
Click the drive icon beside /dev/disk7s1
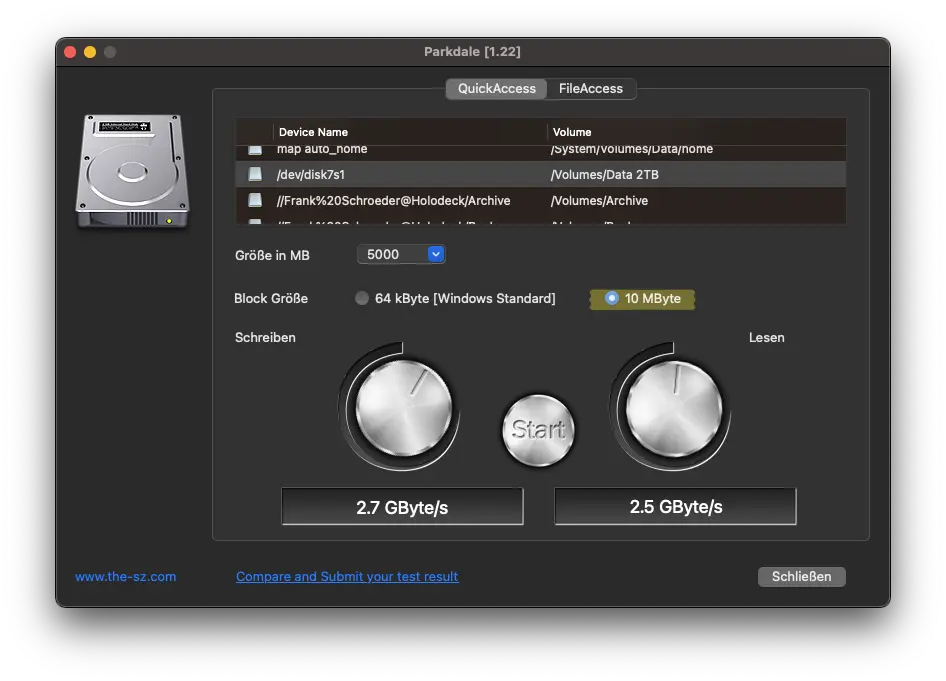[x=255, y=175]
